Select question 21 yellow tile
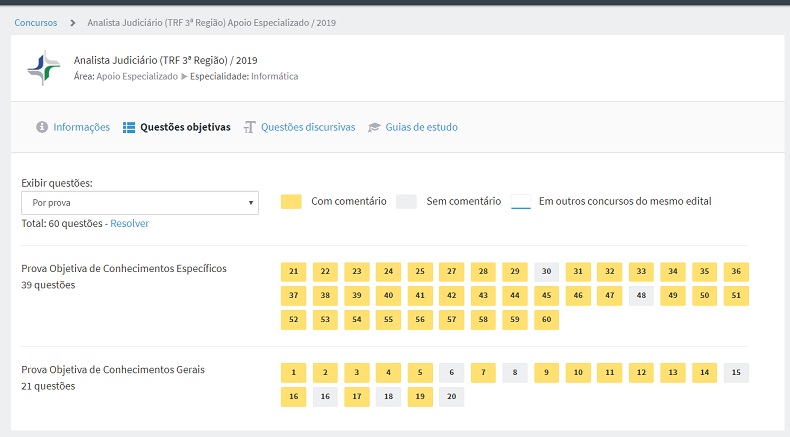This screenshot has height=437, width=790. [x=294, y=271]
